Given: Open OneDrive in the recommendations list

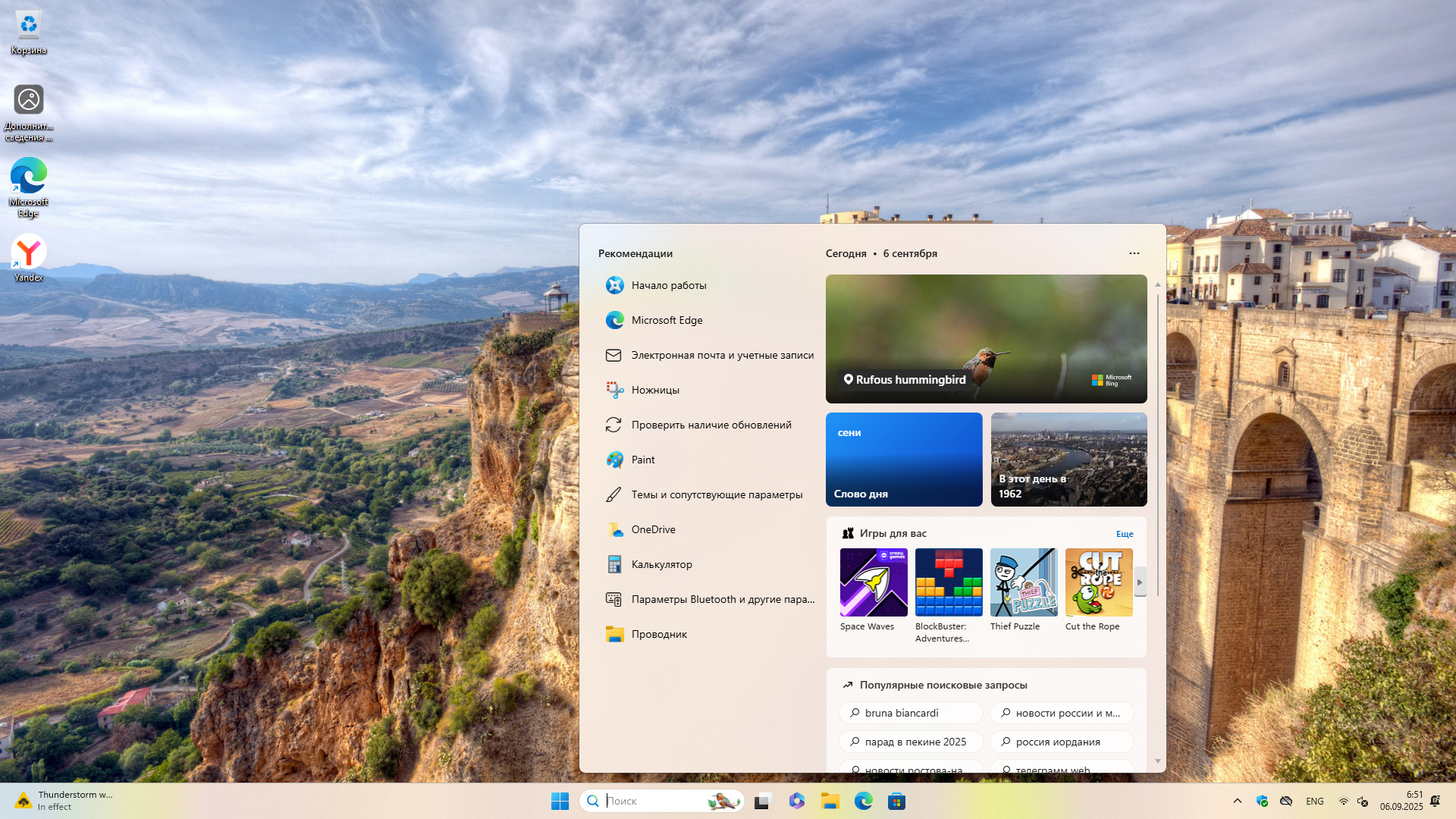Looking at the screenshot, I should [x=653, y=529].
